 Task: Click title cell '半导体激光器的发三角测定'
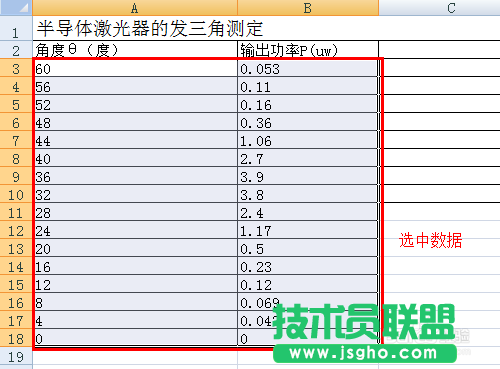150,28
